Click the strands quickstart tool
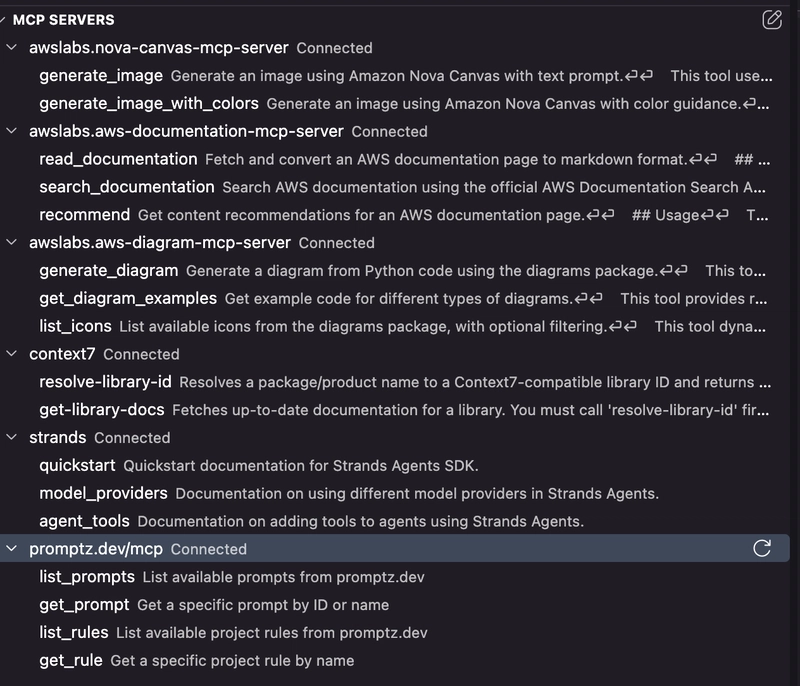This screenshot has width=800, height=686. click(77, 465)
